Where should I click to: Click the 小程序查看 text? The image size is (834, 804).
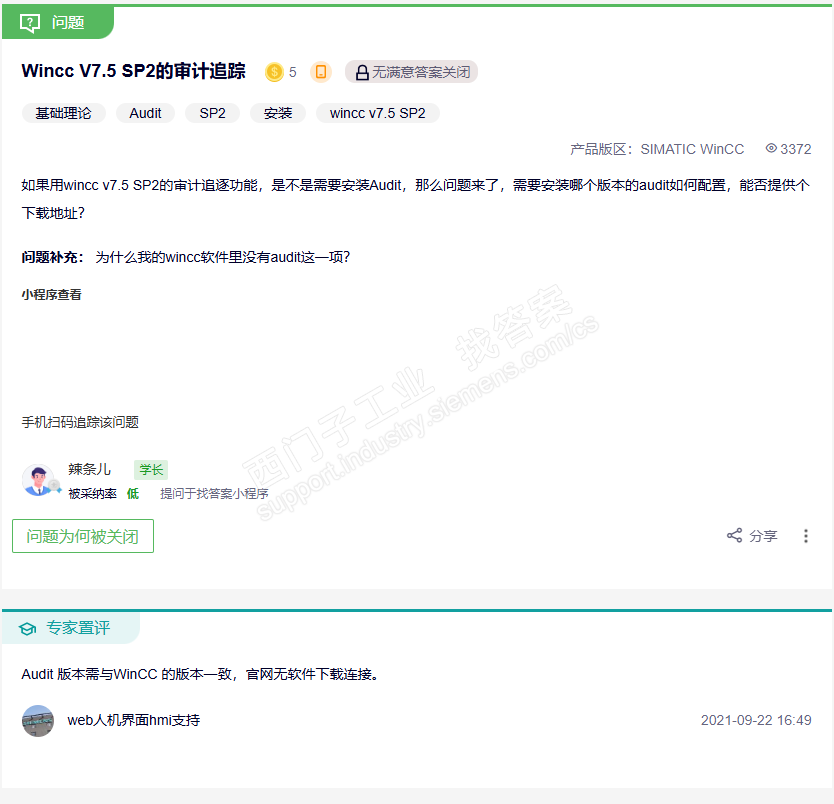[52, 295]
